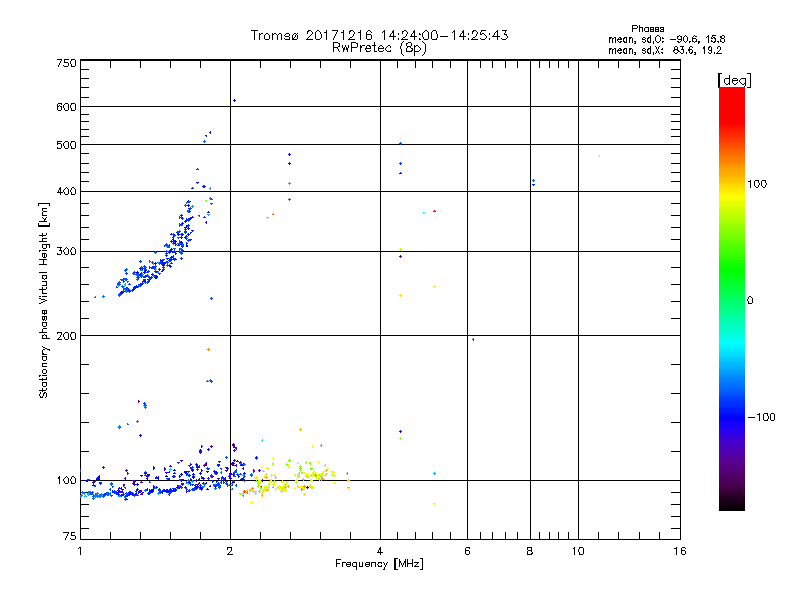The width and height of the screenshot is (800, 600).
Task: Click the '[deg]' colorbar unit label
Action: pyautogui.click(x=734, y=80)
